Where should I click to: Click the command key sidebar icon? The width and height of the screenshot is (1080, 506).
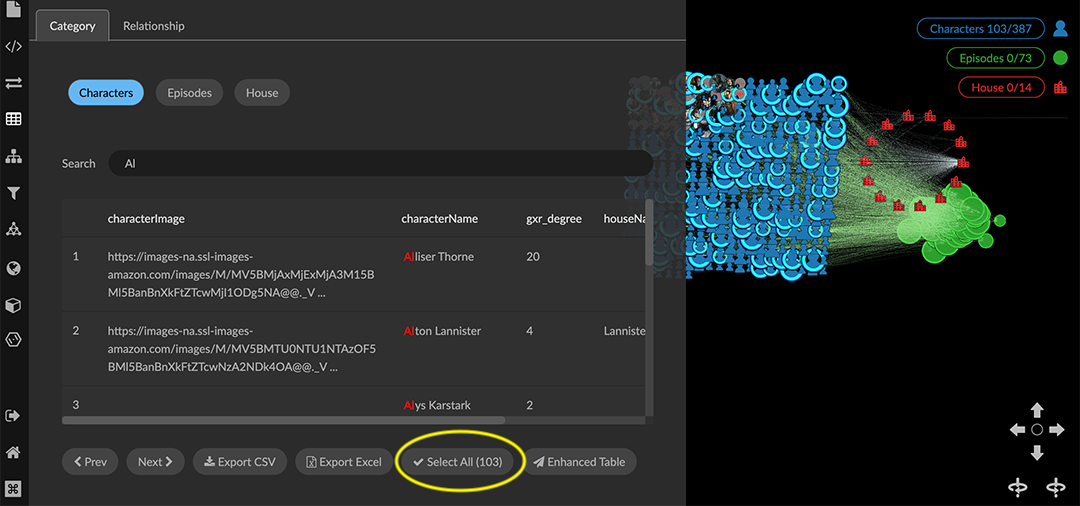[13, 489]
